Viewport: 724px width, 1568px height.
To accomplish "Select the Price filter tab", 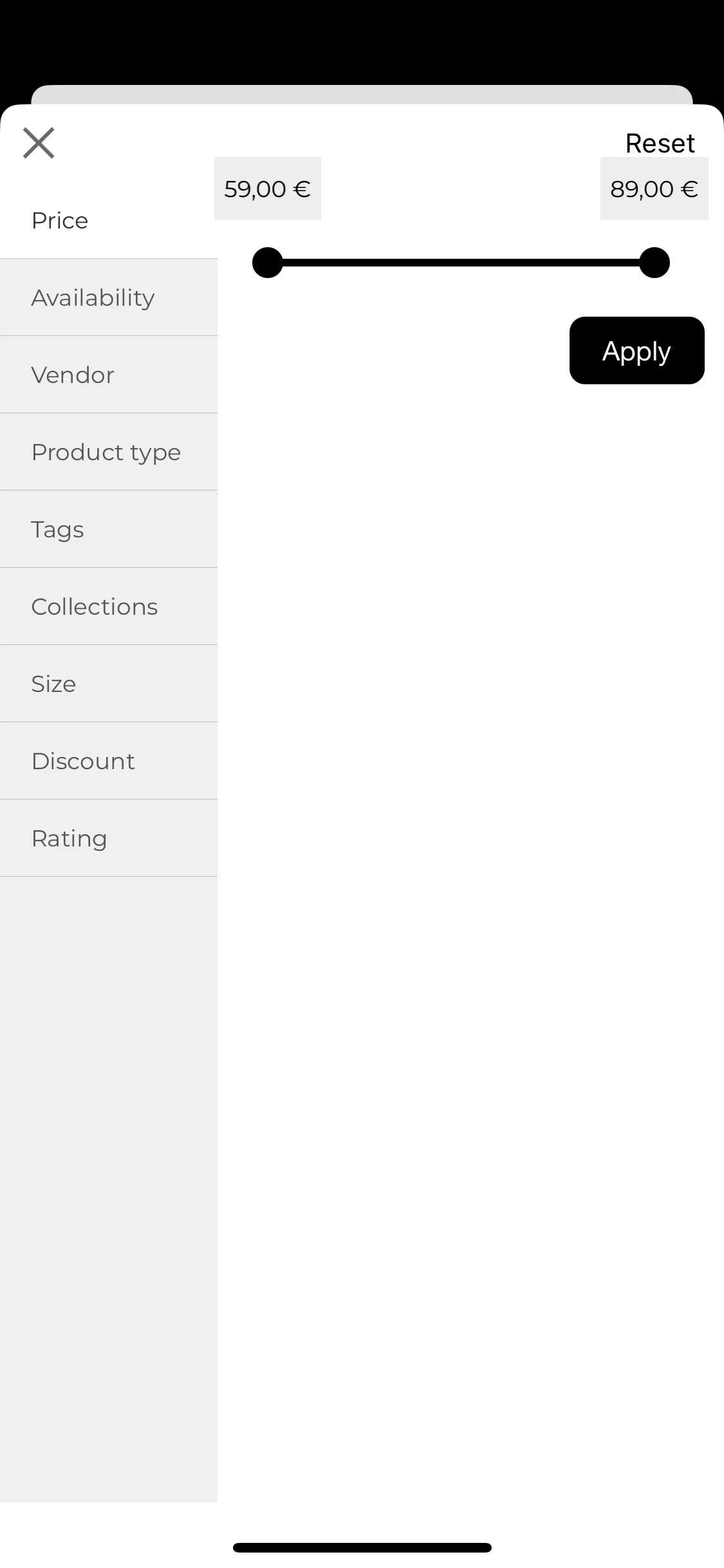I will click(x=109, y=220).
